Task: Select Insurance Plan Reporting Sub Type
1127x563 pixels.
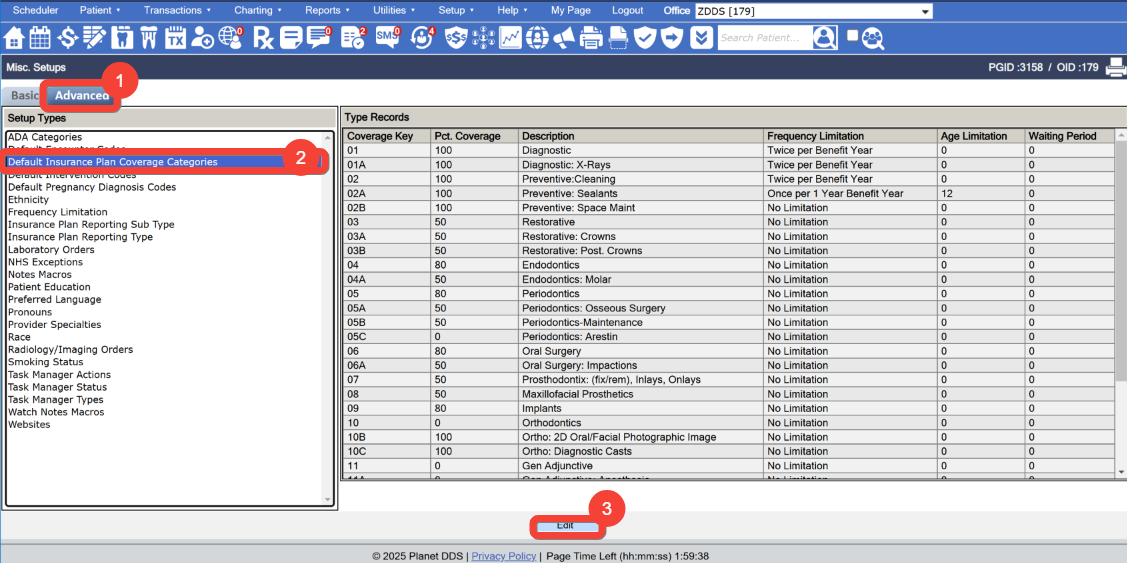Action: coord(91,224)
